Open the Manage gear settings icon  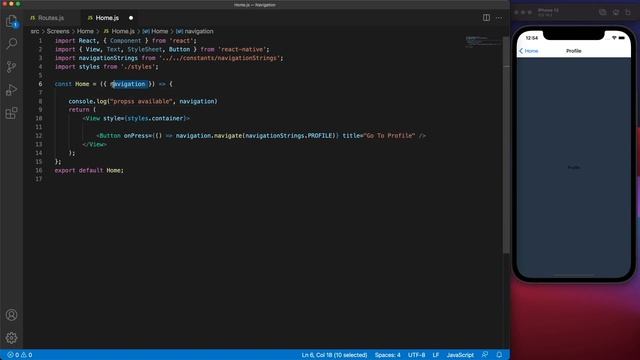click(11, 338)
